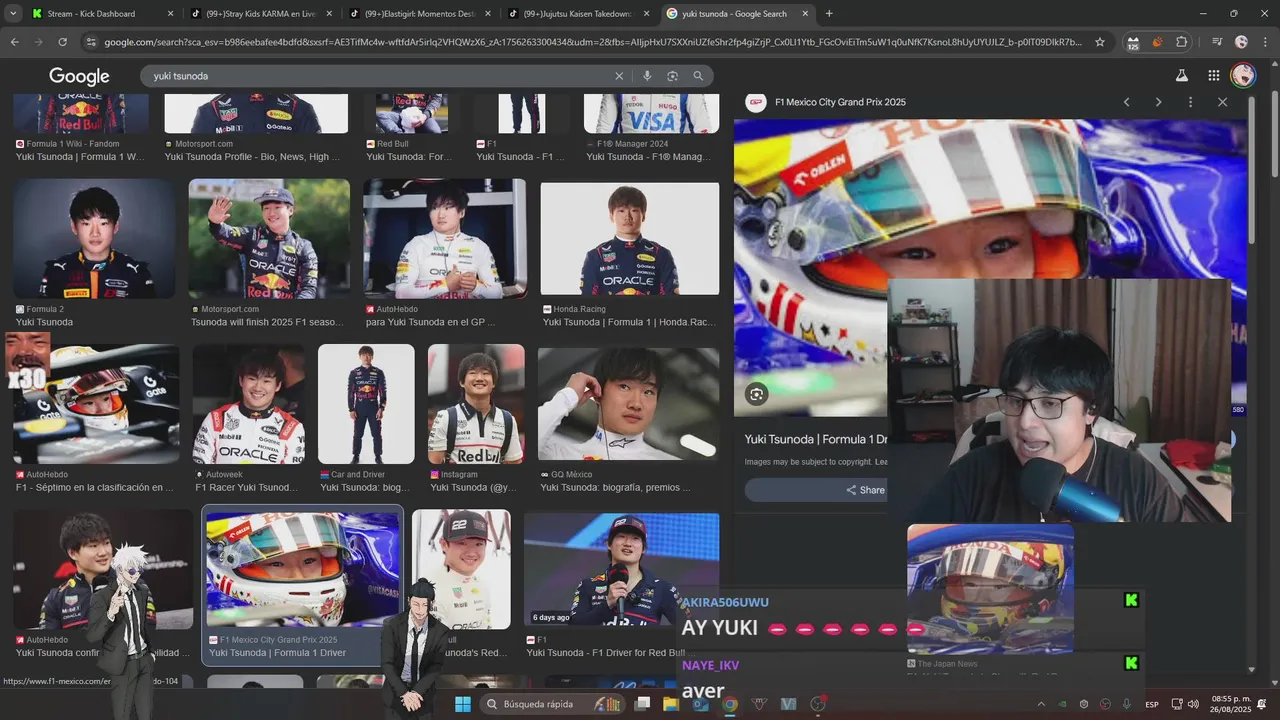This screenshot has height=720, width=1280.
Task: Open the browser extensions puzzle icon
Action: (x=1182, y=42)
